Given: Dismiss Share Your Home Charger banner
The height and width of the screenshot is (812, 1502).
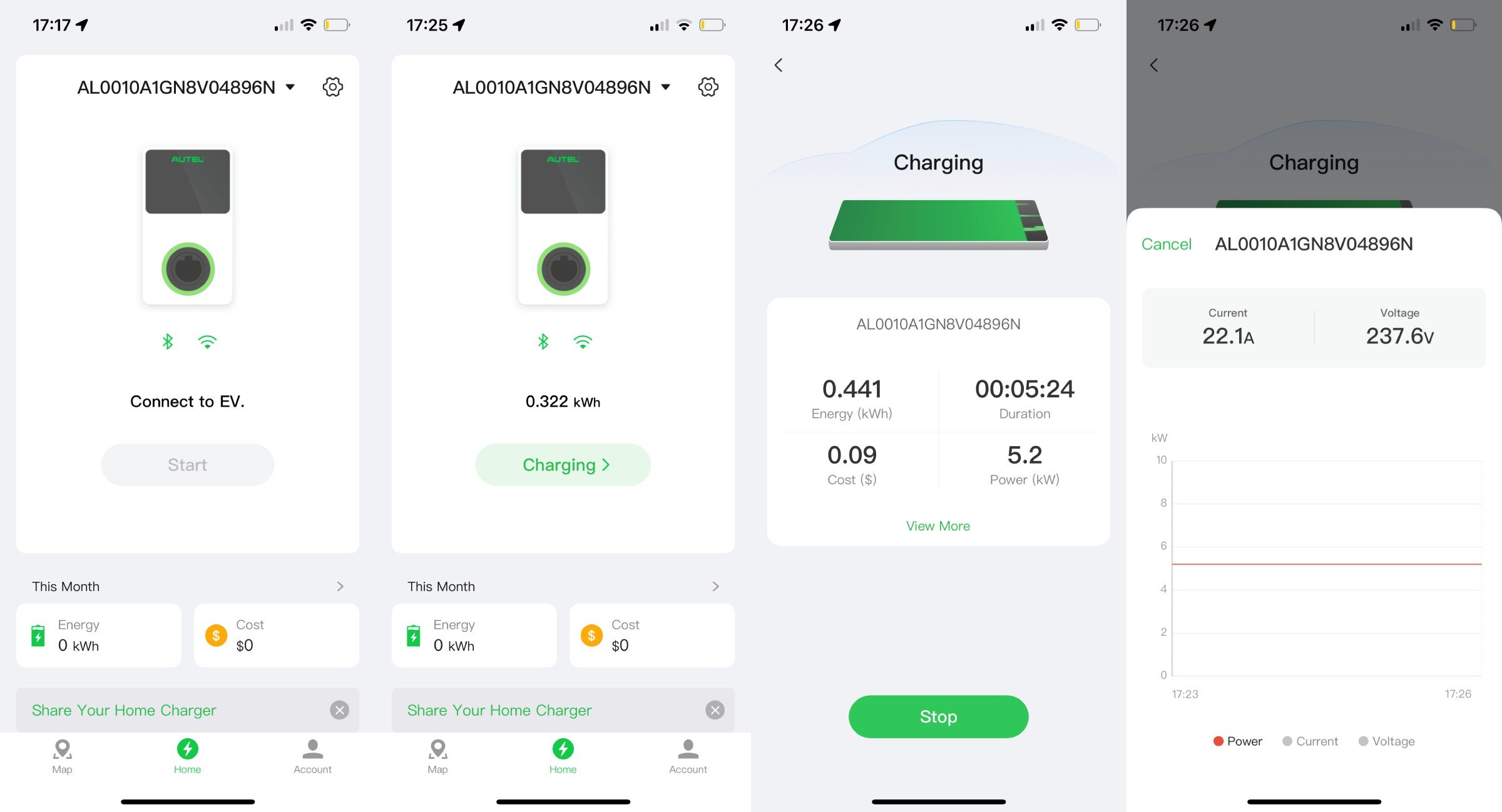Looking at the screenshot, I should coord(339,710).
